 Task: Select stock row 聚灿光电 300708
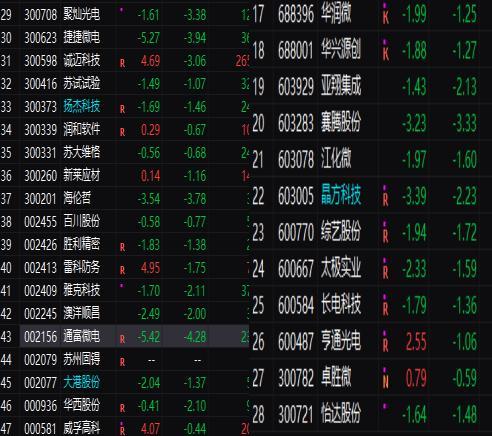[x=125, y=15]
